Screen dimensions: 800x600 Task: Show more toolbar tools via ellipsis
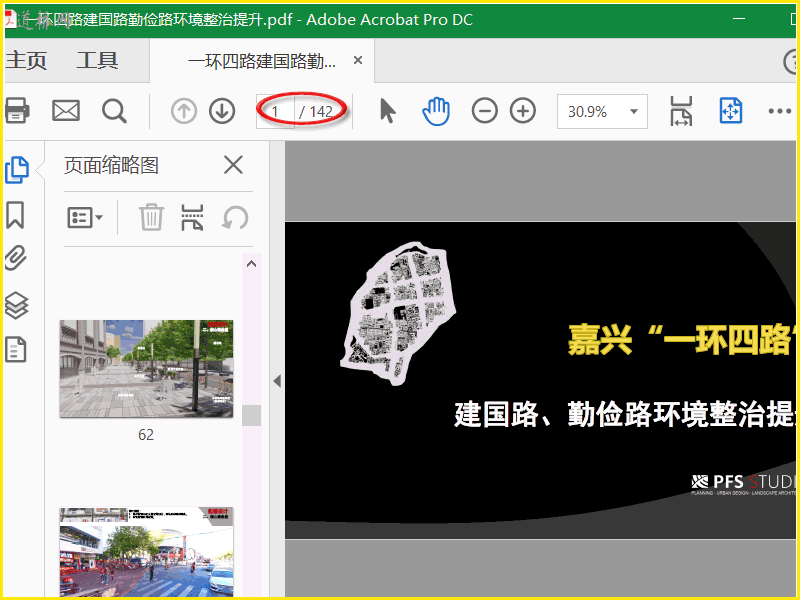coord(780,111)
